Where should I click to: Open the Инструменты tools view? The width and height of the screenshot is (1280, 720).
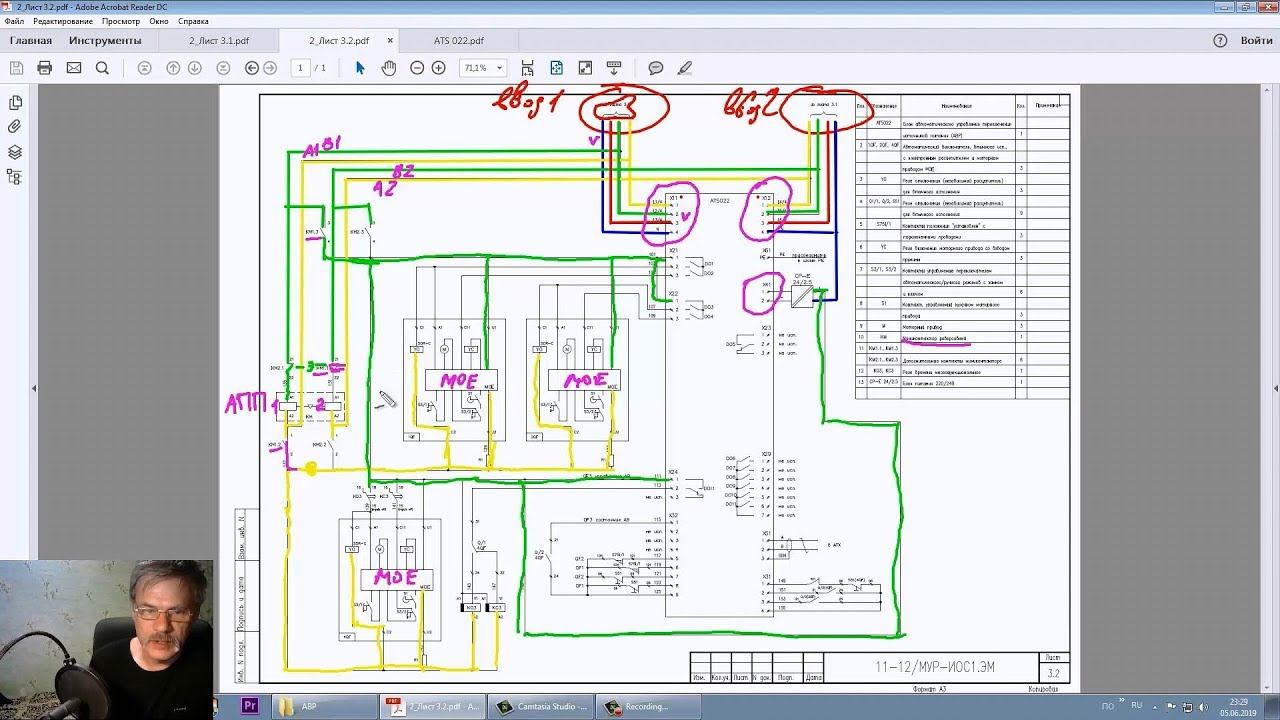click(105, 41)
